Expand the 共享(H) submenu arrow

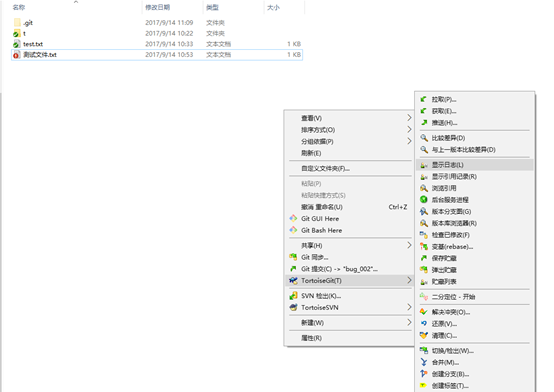coord(409,245)
